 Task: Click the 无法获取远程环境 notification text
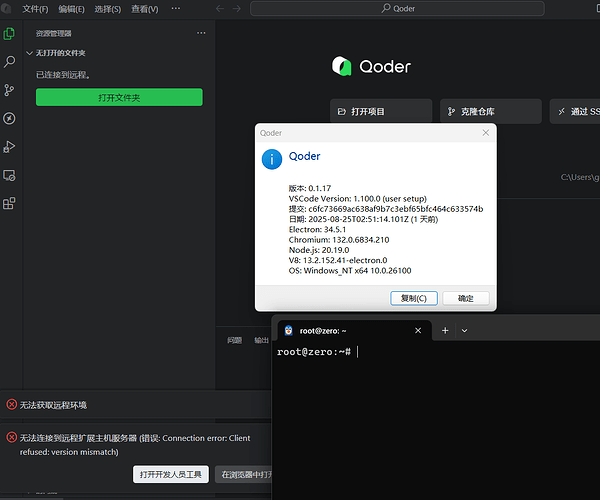coord(53,405)
